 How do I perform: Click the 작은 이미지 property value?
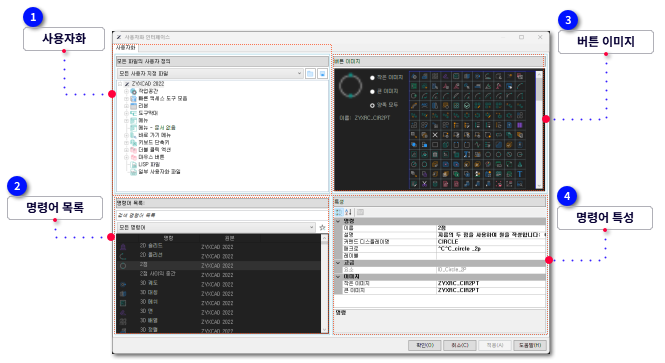pos(491,283)
